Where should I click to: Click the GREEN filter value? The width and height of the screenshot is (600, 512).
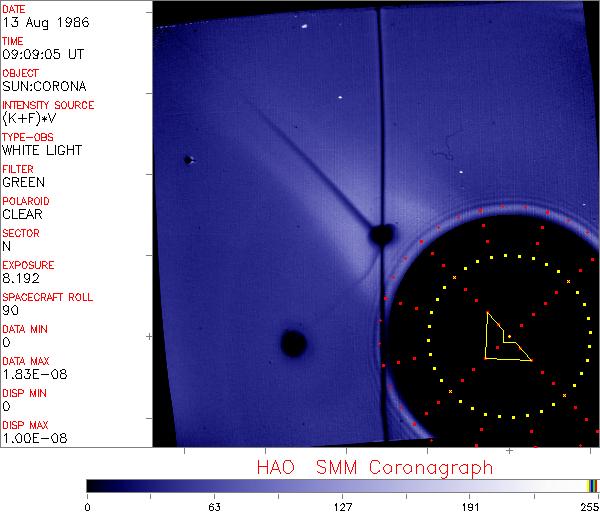pos(24,182)
